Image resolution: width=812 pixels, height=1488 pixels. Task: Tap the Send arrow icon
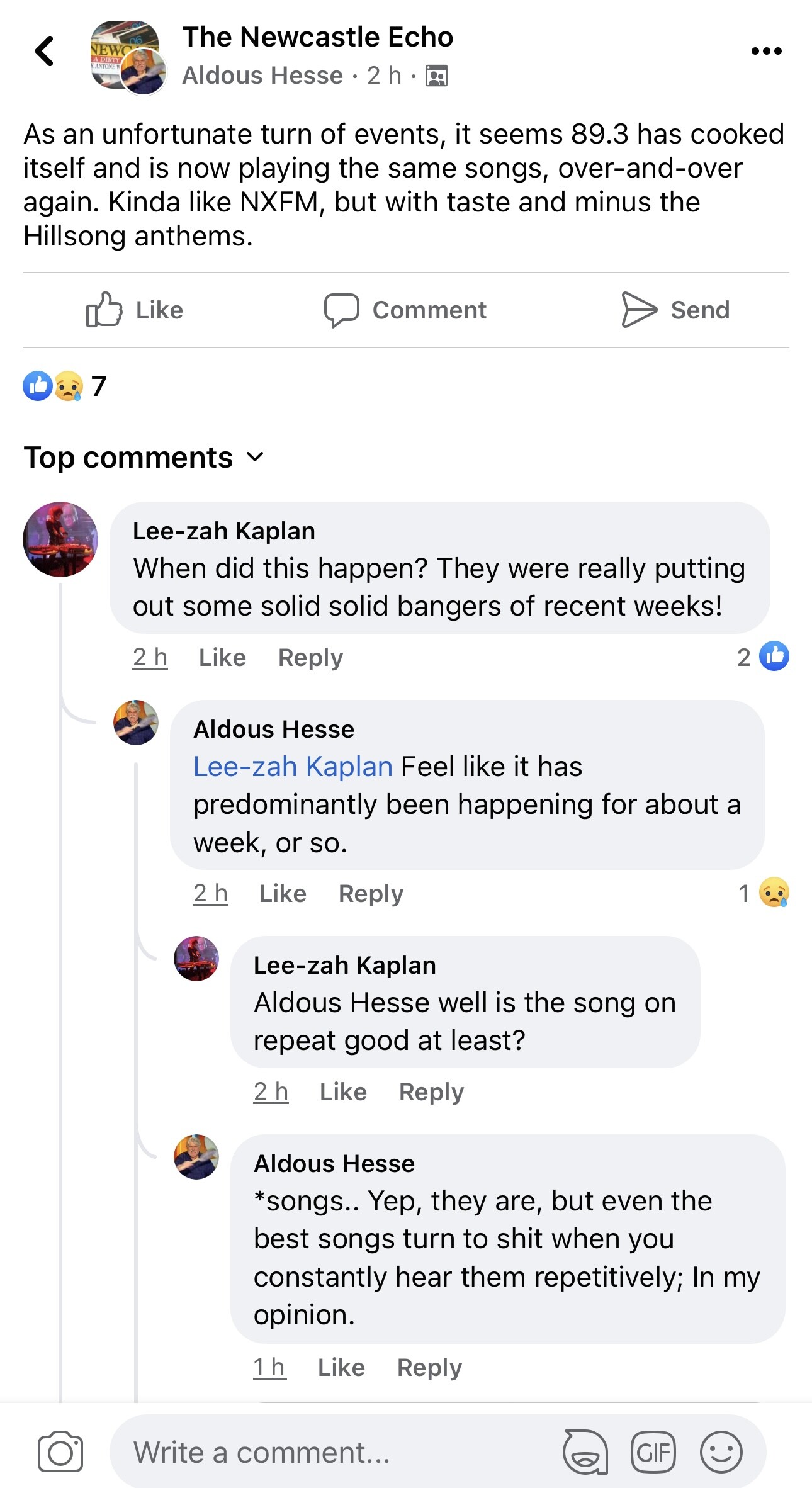(x=639, y=310)
